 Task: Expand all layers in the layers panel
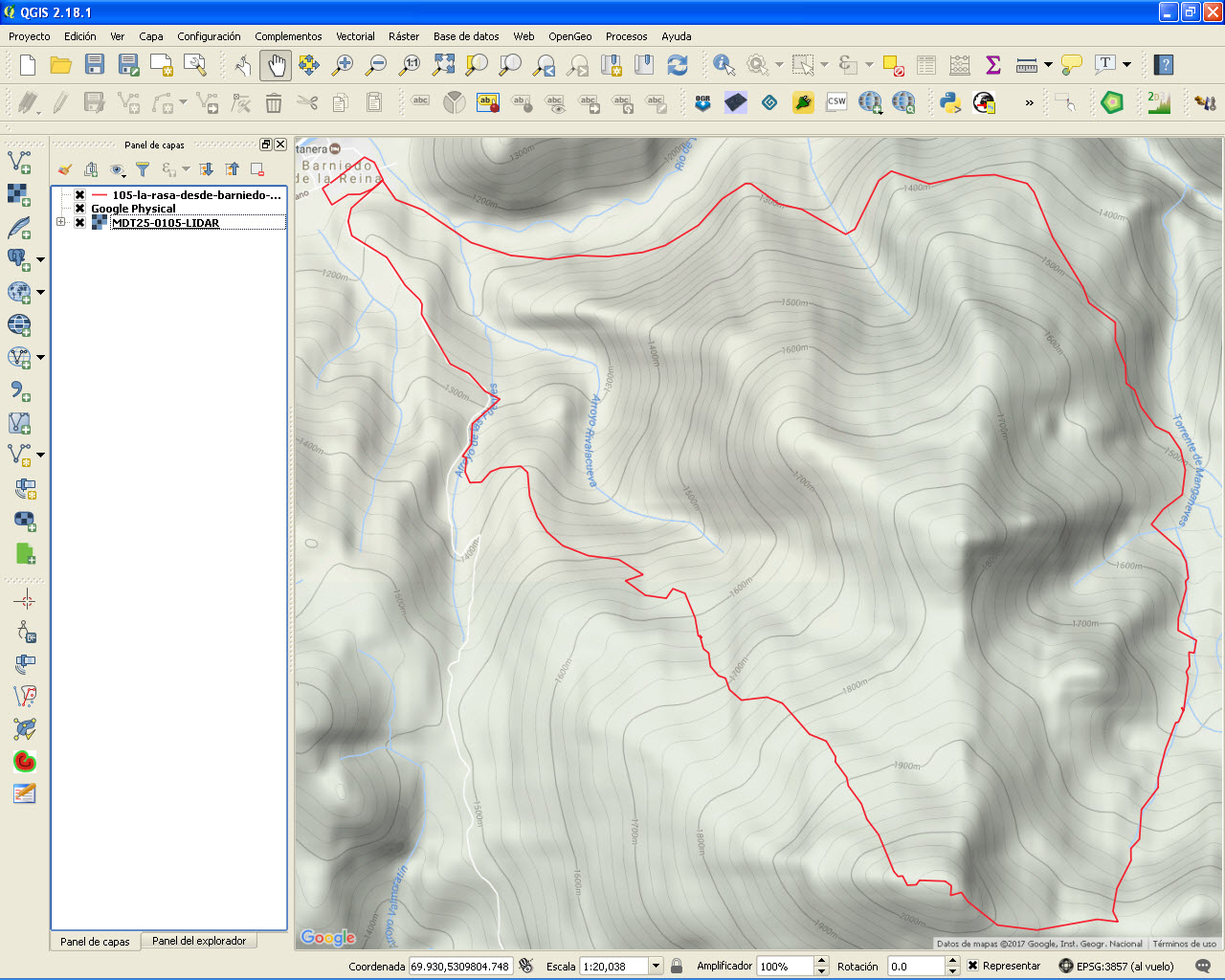pos(206,169)
